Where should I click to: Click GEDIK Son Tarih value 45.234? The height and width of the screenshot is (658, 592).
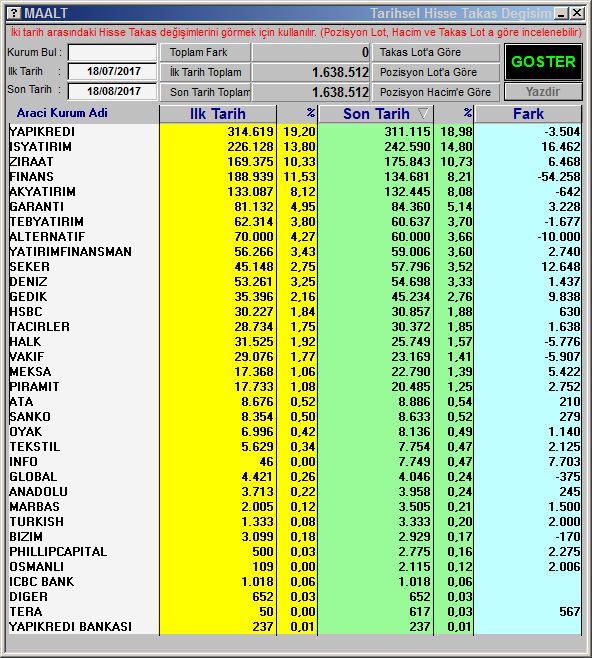click(x=411, y=297)
